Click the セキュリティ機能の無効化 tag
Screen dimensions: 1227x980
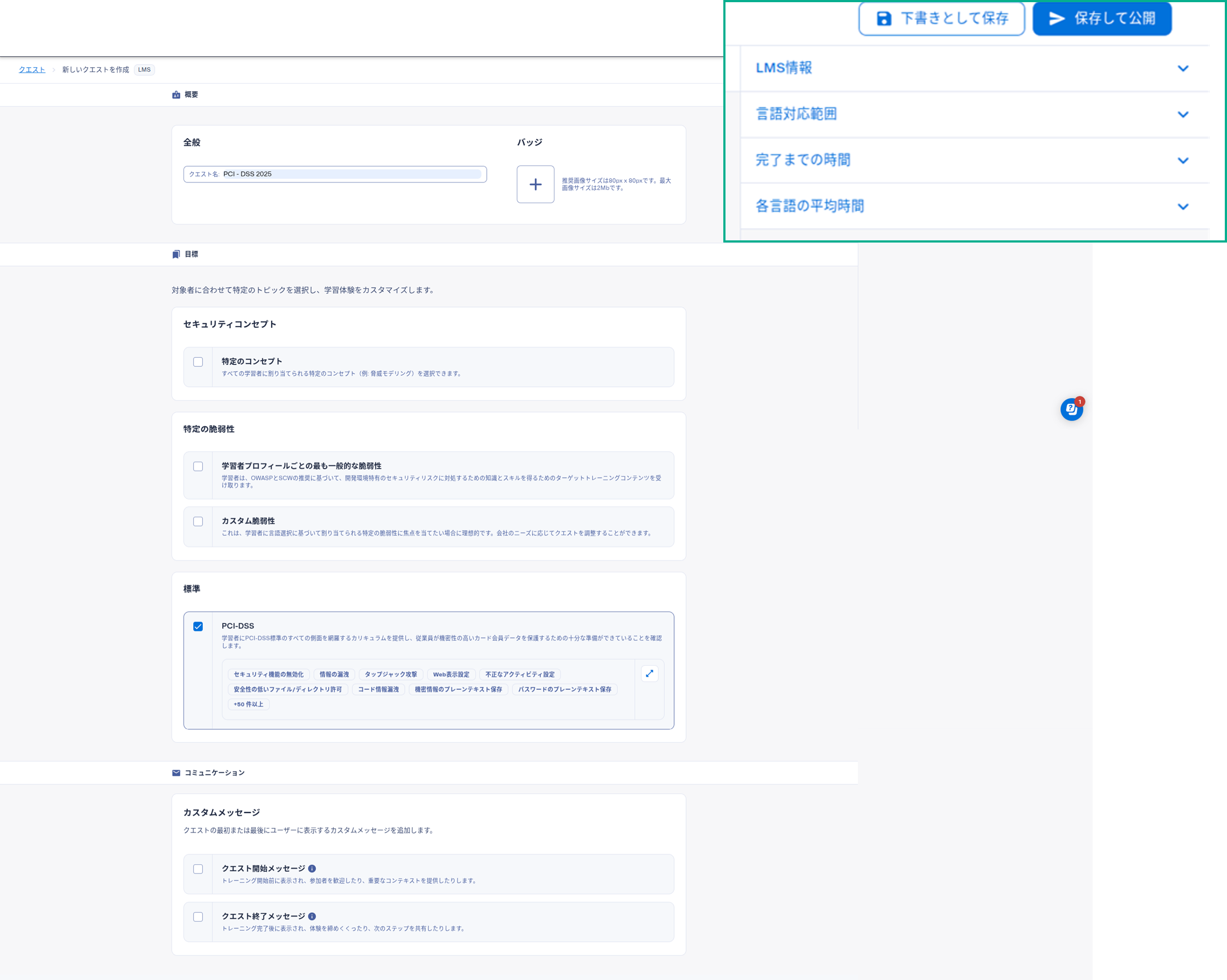(269, 675)
